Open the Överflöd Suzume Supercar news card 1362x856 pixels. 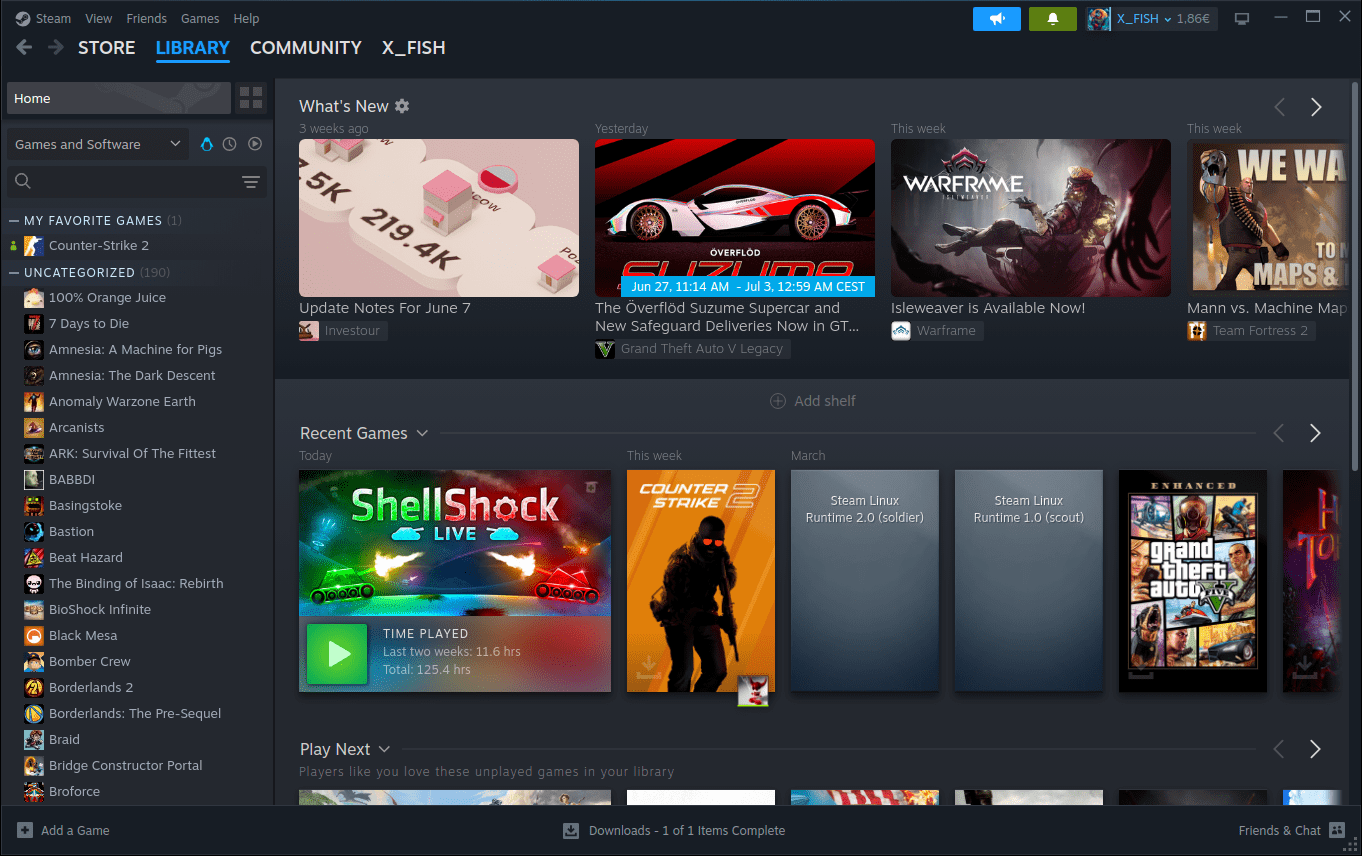coord(735,218)
